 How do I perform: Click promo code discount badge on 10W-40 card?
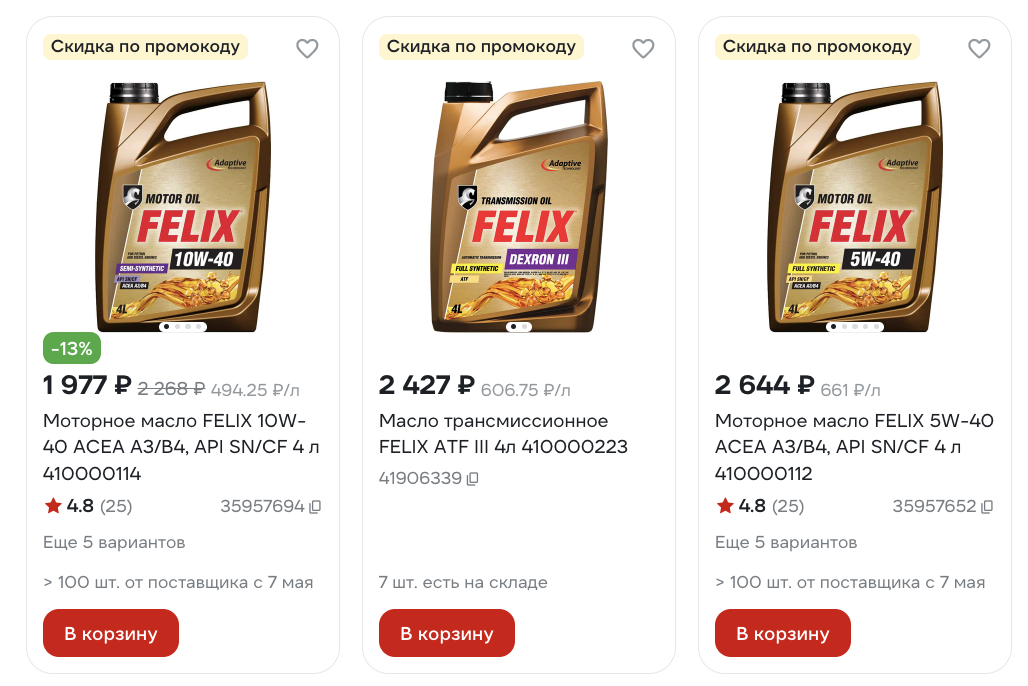[145, 46]
